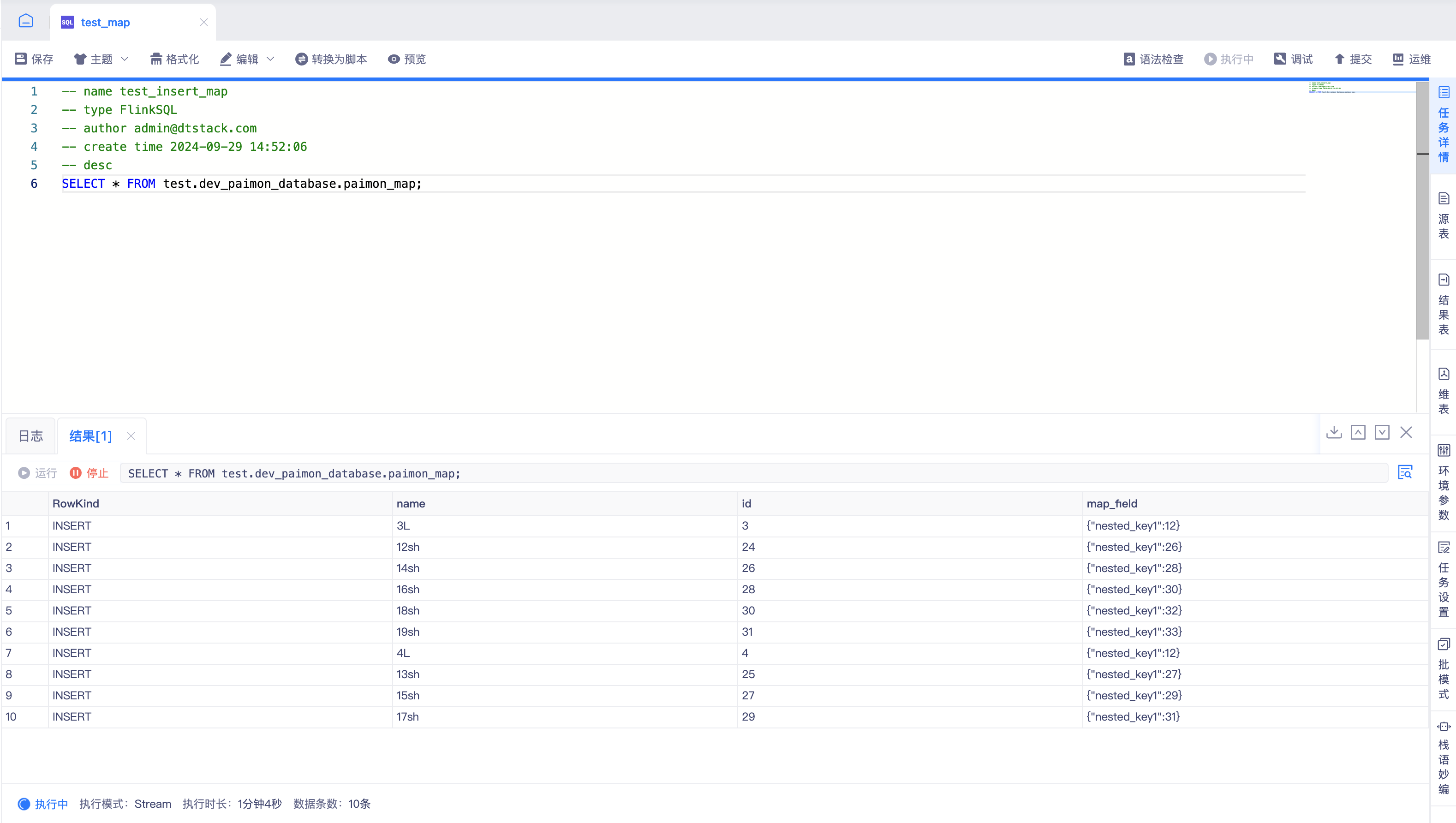Screen dimensions: 1456x823
Task: Click the editor vertical scrollbar
Action: coord(1423,210)
